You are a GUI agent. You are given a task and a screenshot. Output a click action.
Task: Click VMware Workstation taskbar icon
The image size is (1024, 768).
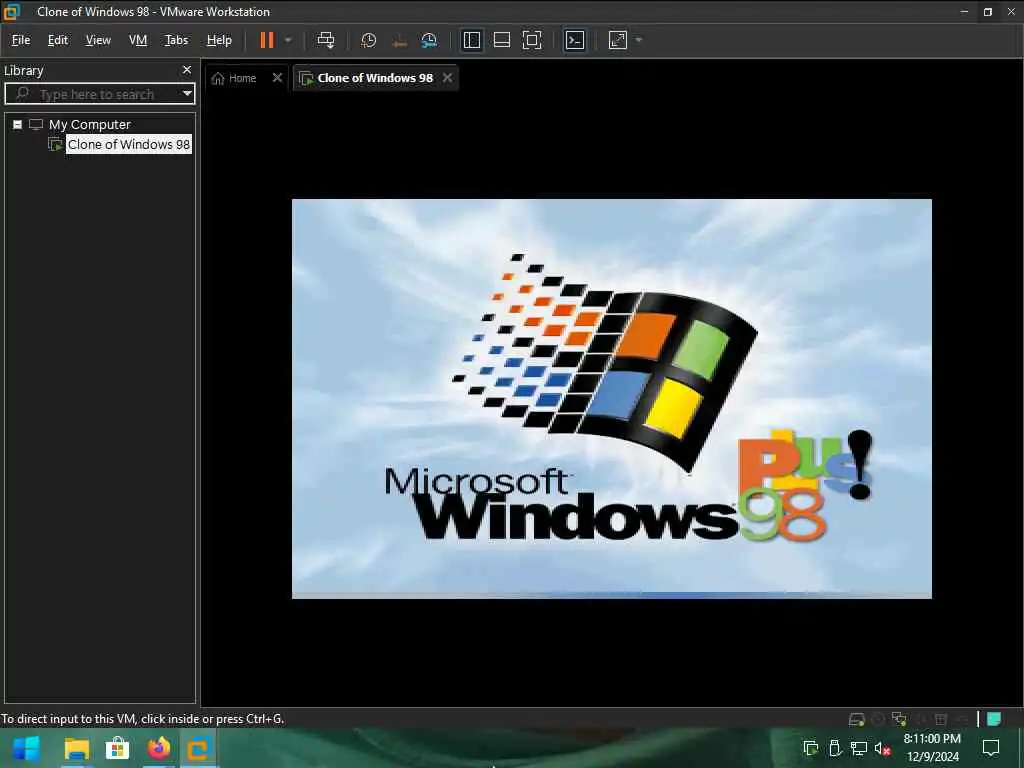(199, 748)
